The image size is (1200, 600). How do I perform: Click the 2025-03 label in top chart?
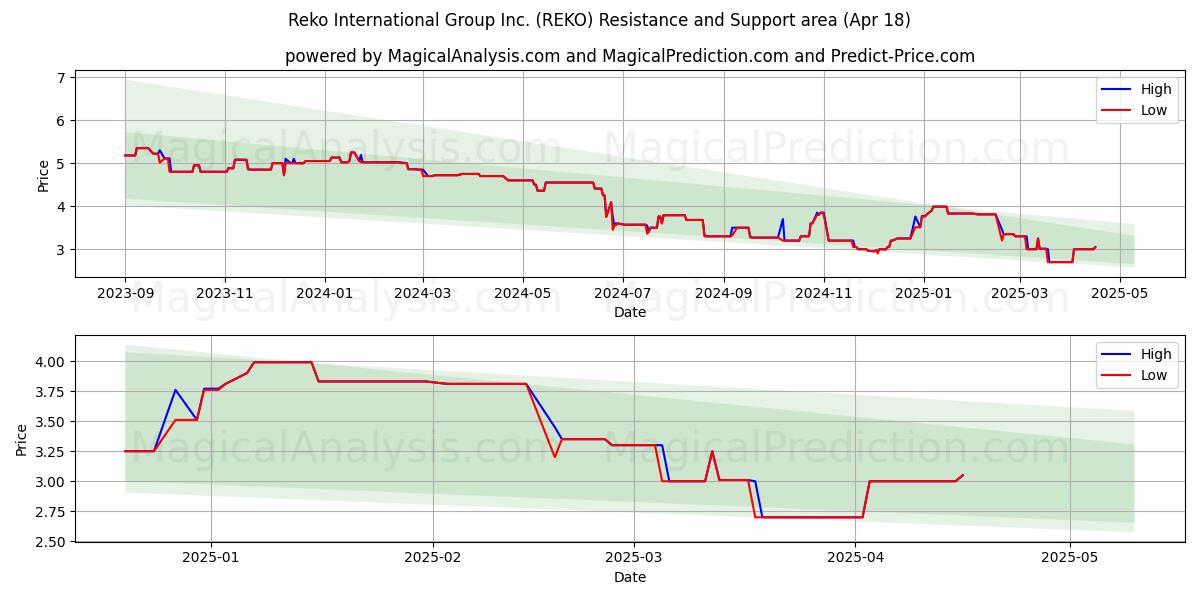tap(1020, 295)
